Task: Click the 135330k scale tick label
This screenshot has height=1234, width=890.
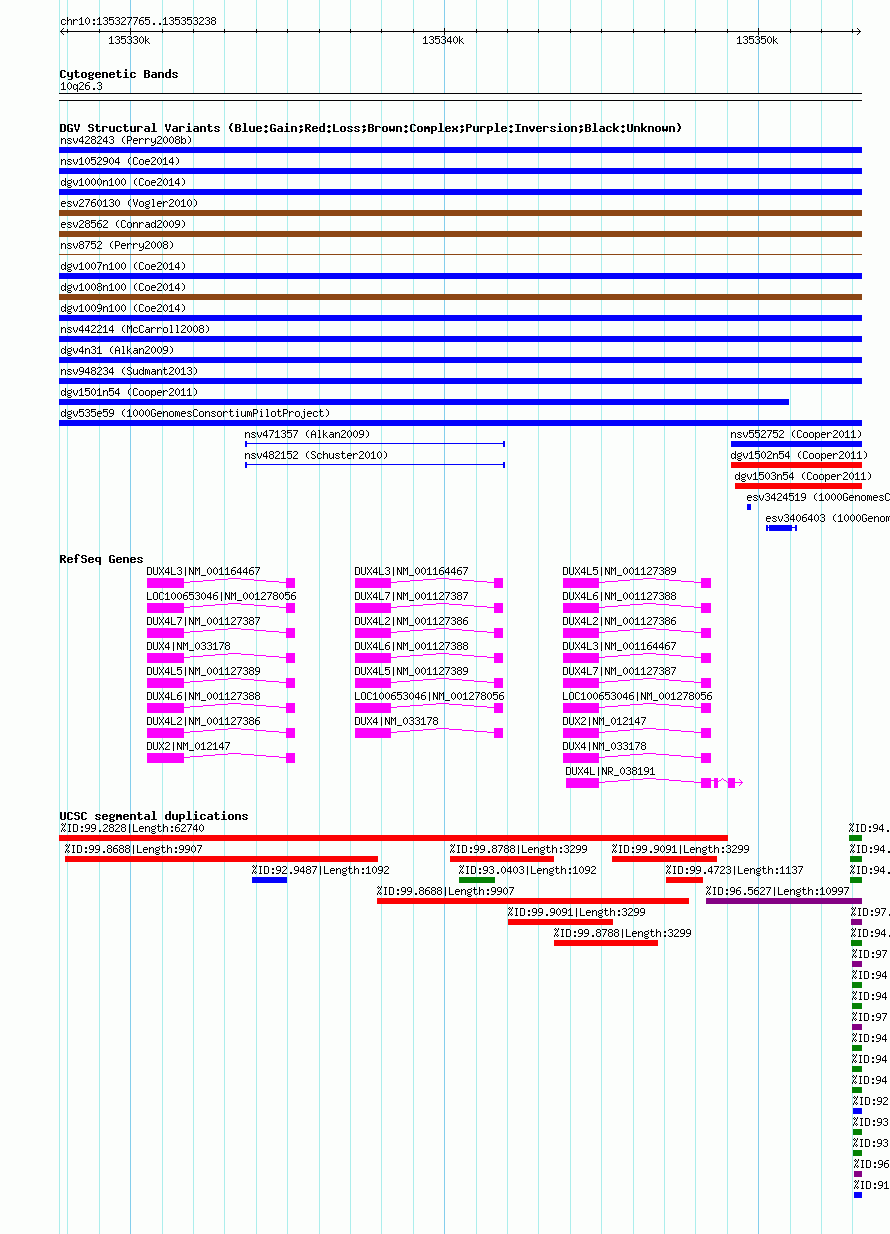Action: coord(129,41)
